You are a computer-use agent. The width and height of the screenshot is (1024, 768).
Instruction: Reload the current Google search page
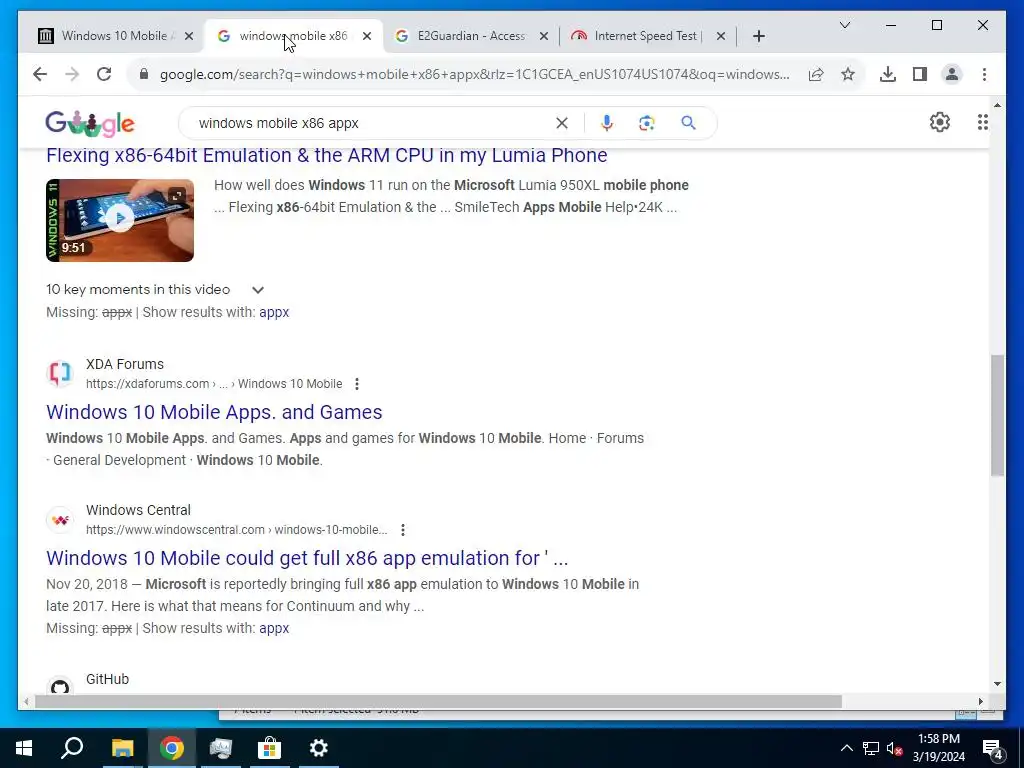[x=104, y=74]
